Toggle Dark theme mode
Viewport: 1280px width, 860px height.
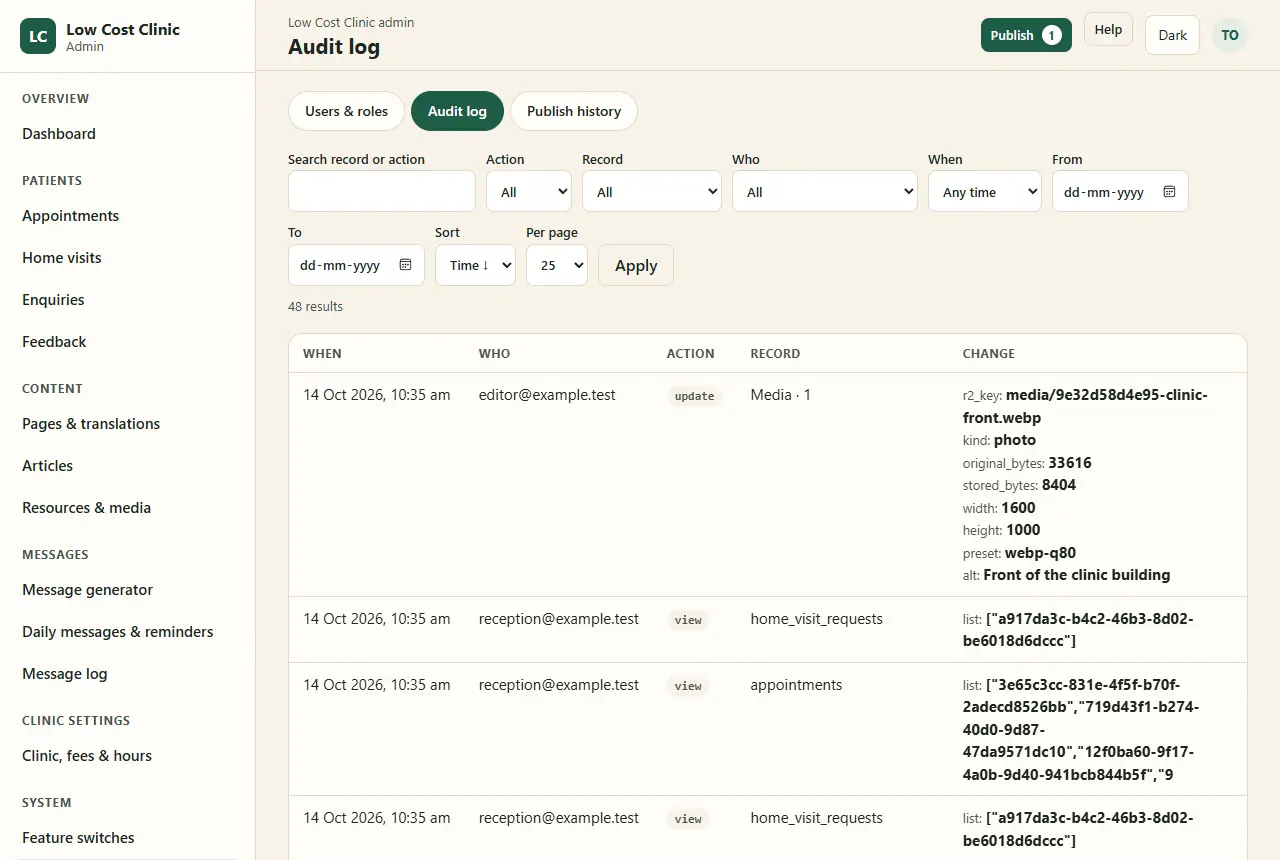pos(1172,35)
